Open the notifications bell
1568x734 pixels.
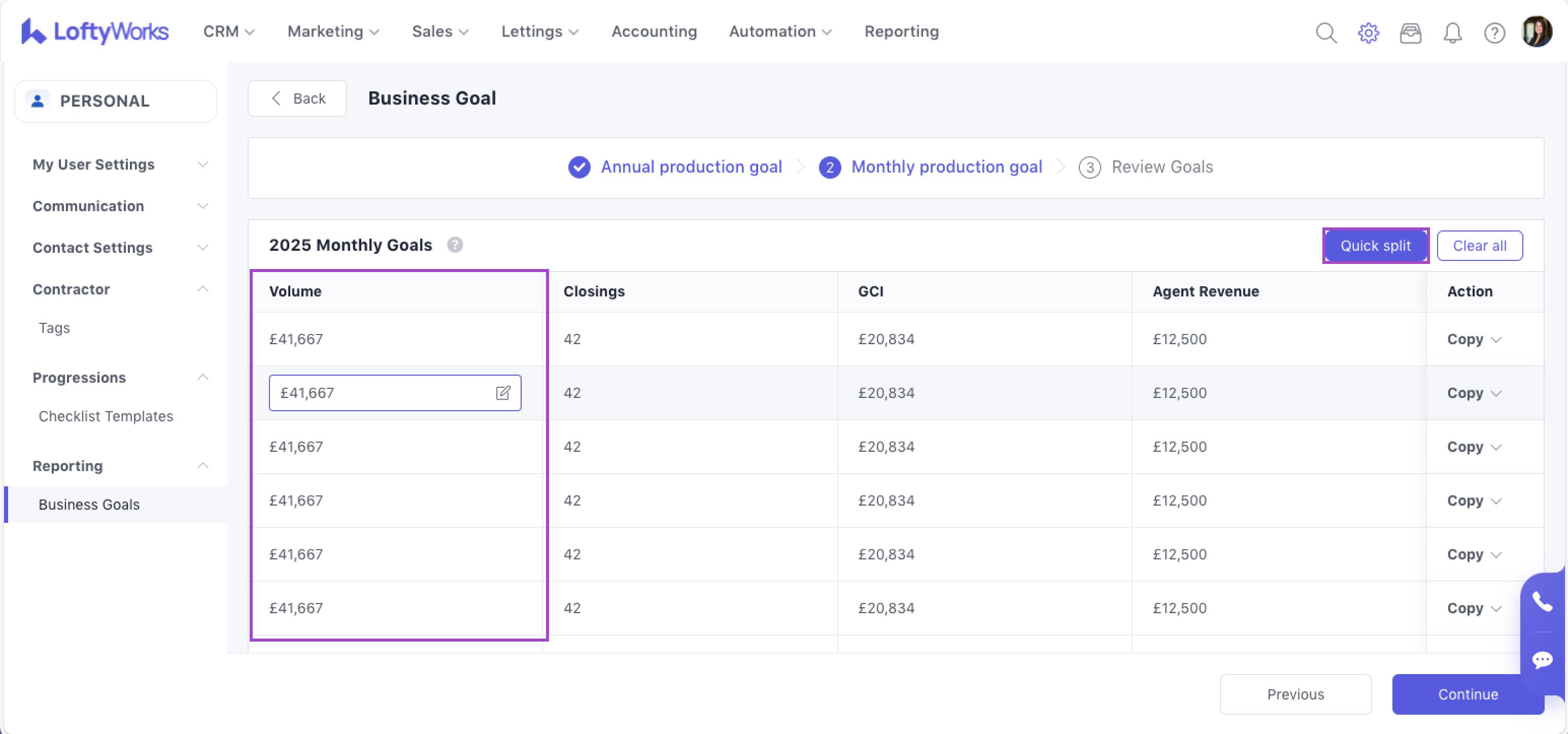[x=1452, y=32]
